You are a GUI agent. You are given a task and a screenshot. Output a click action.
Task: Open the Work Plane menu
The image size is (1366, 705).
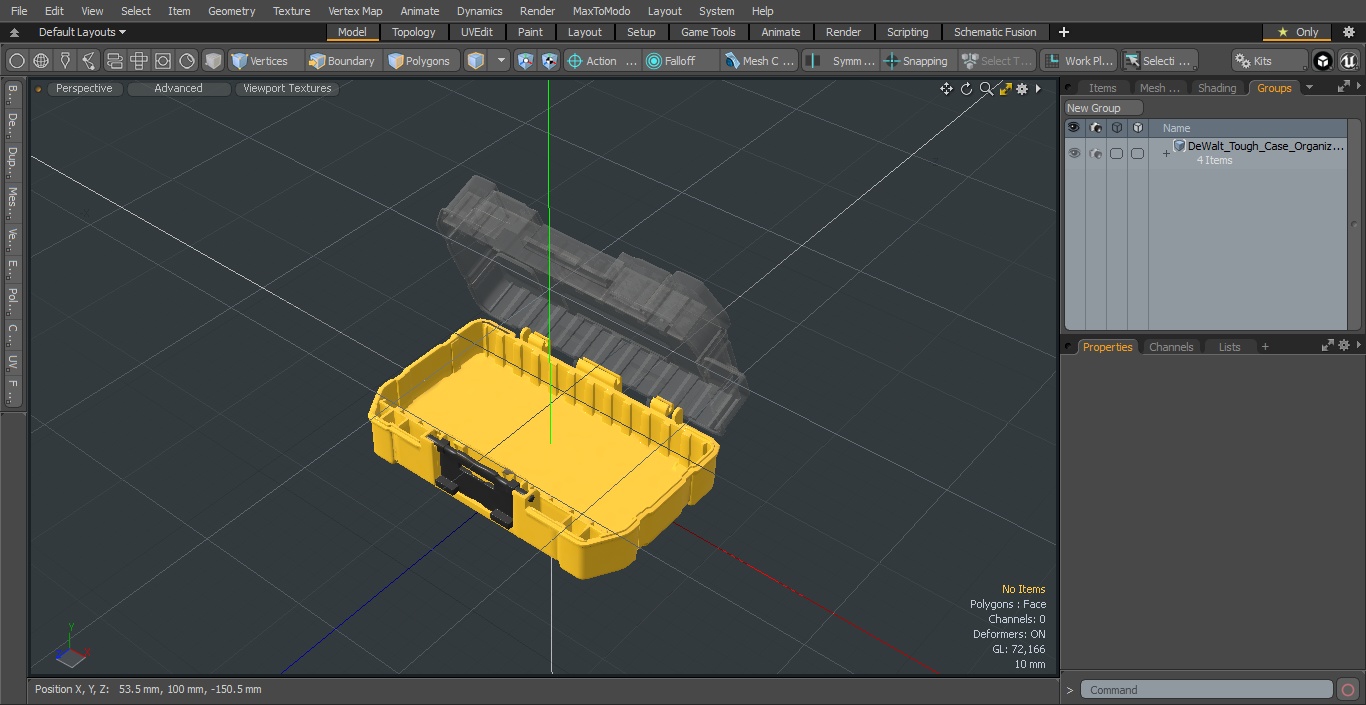pos(1078,61)
